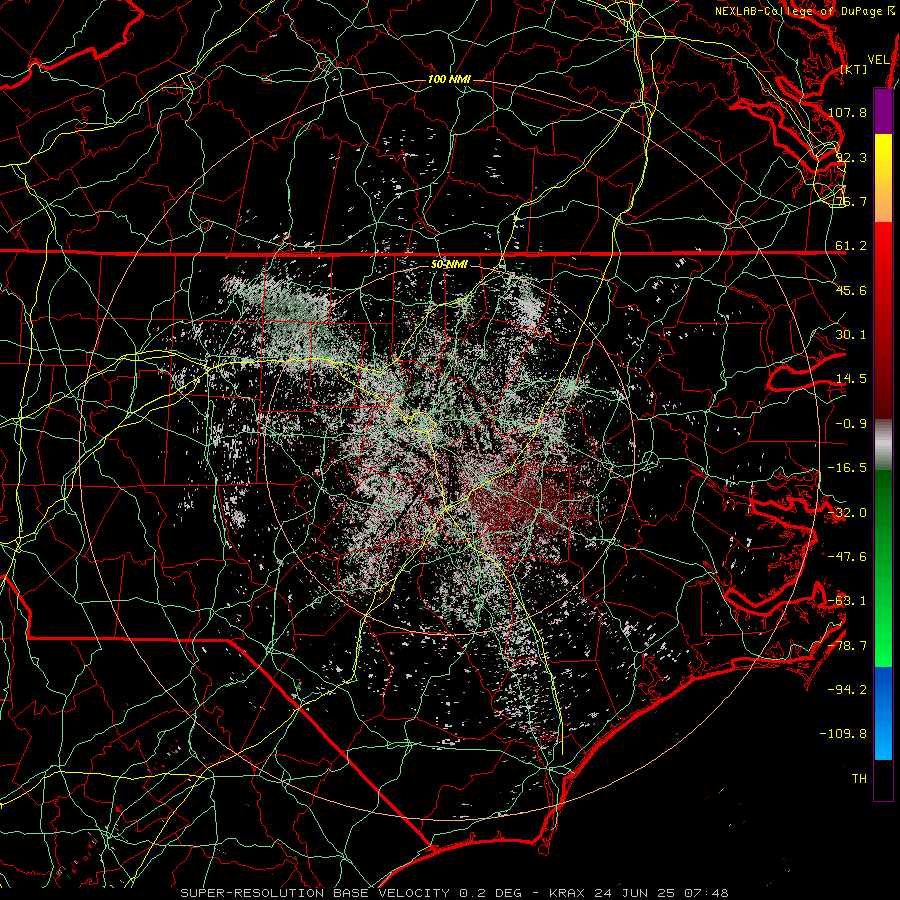
Task: Select the -109.8 value on velocity scale
Action: click(843, 734)
